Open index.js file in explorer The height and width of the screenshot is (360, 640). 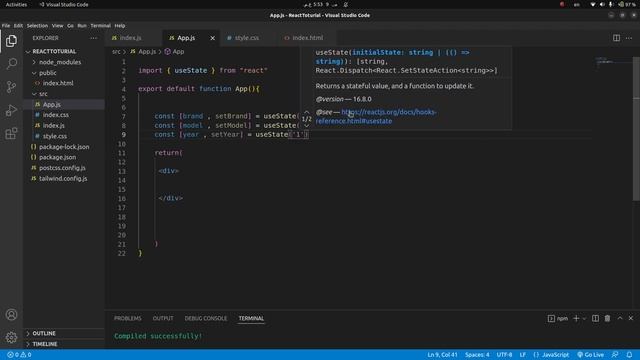53,126
